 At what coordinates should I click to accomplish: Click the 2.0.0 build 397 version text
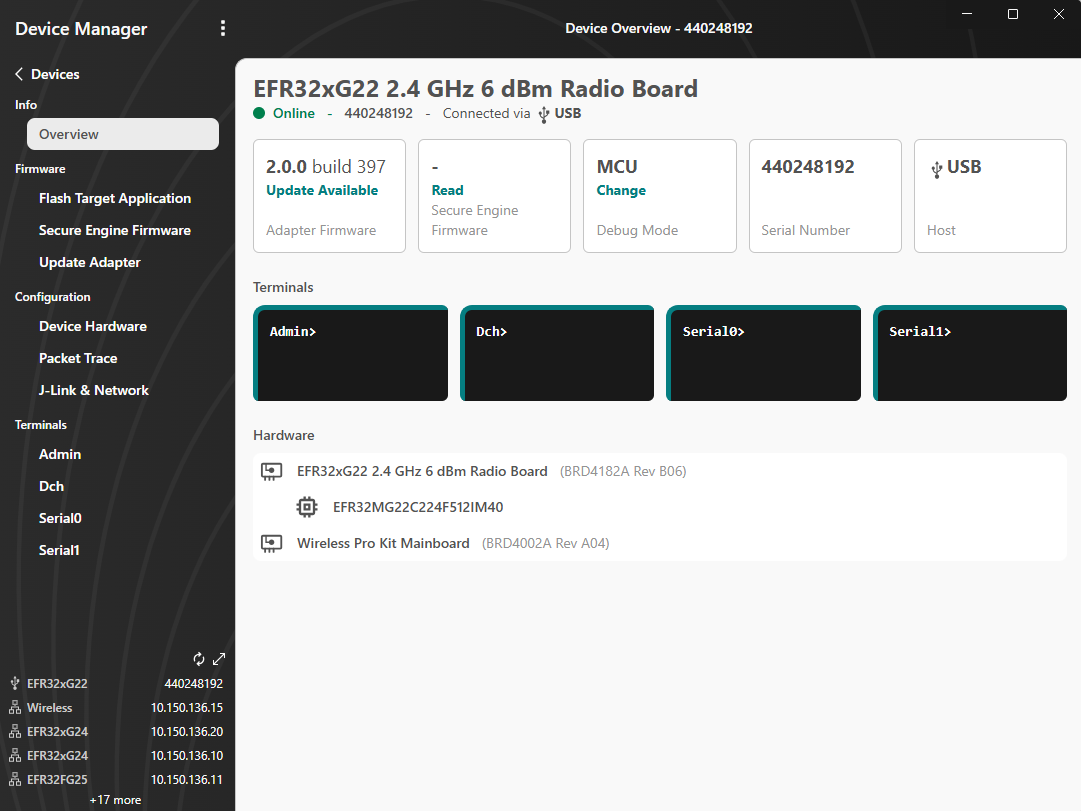pos(325,167)
